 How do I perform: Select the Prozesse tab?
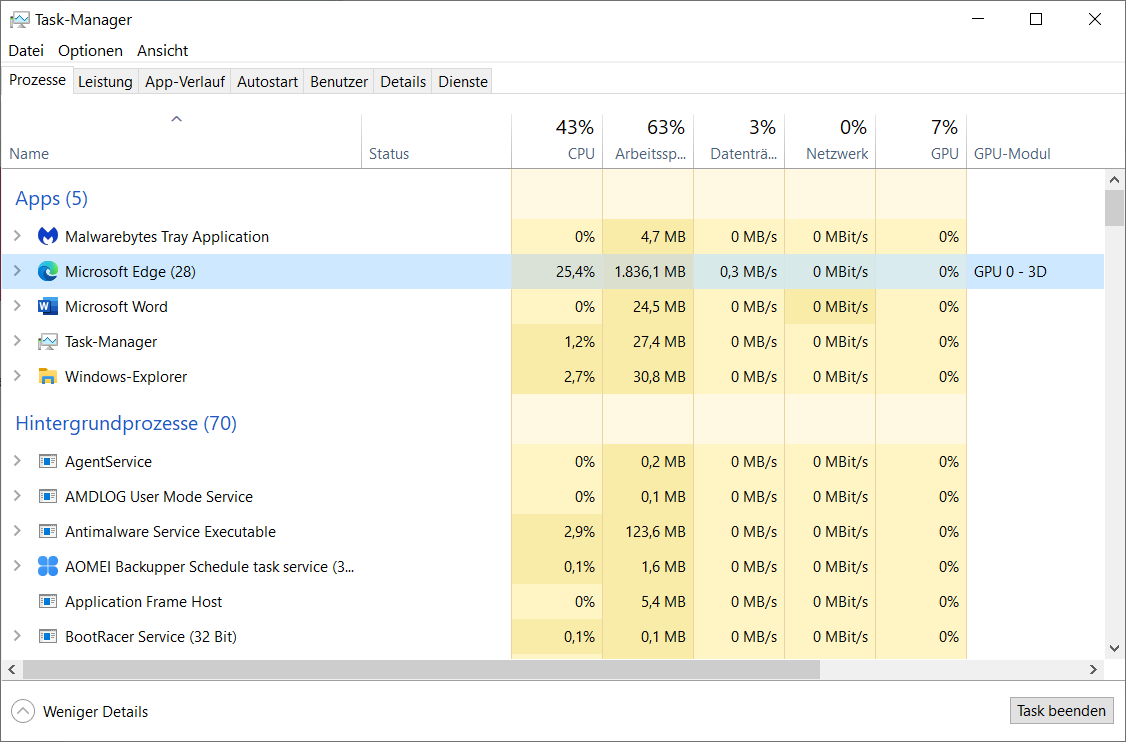pos(37,80)
